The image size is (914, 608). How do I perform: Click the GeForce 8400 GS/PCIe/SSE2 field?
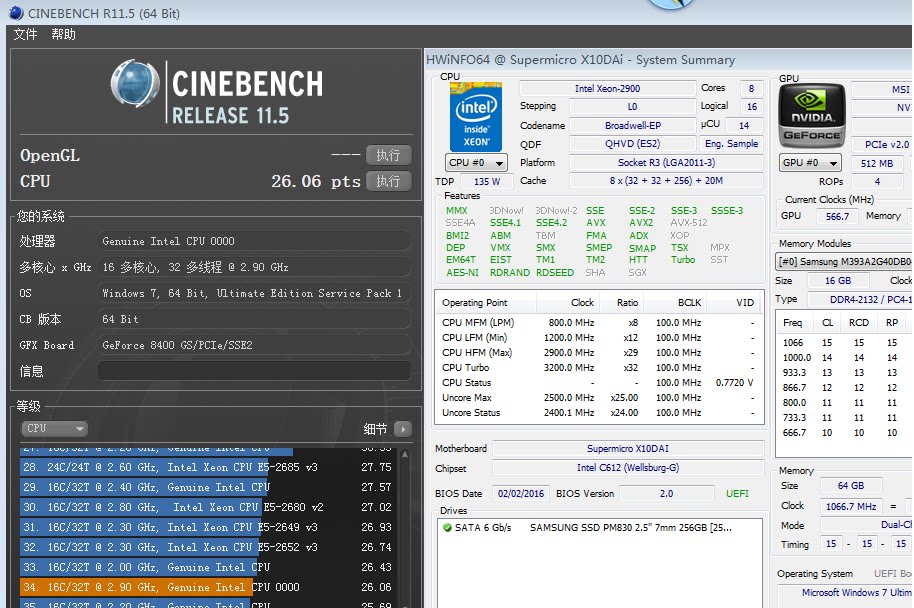coord(254,345)
